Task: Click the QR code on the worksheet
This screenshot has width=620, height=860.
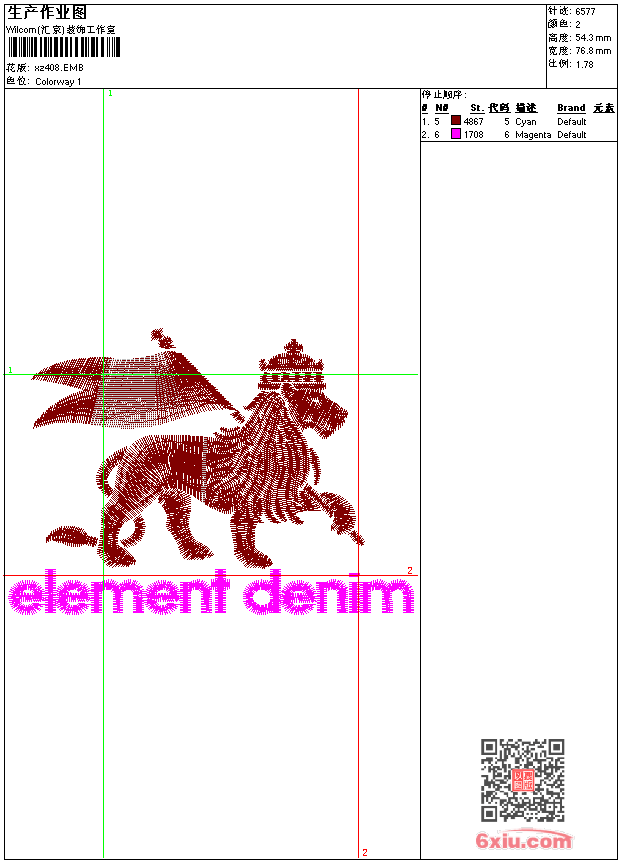Action: [x=522, y=780]
